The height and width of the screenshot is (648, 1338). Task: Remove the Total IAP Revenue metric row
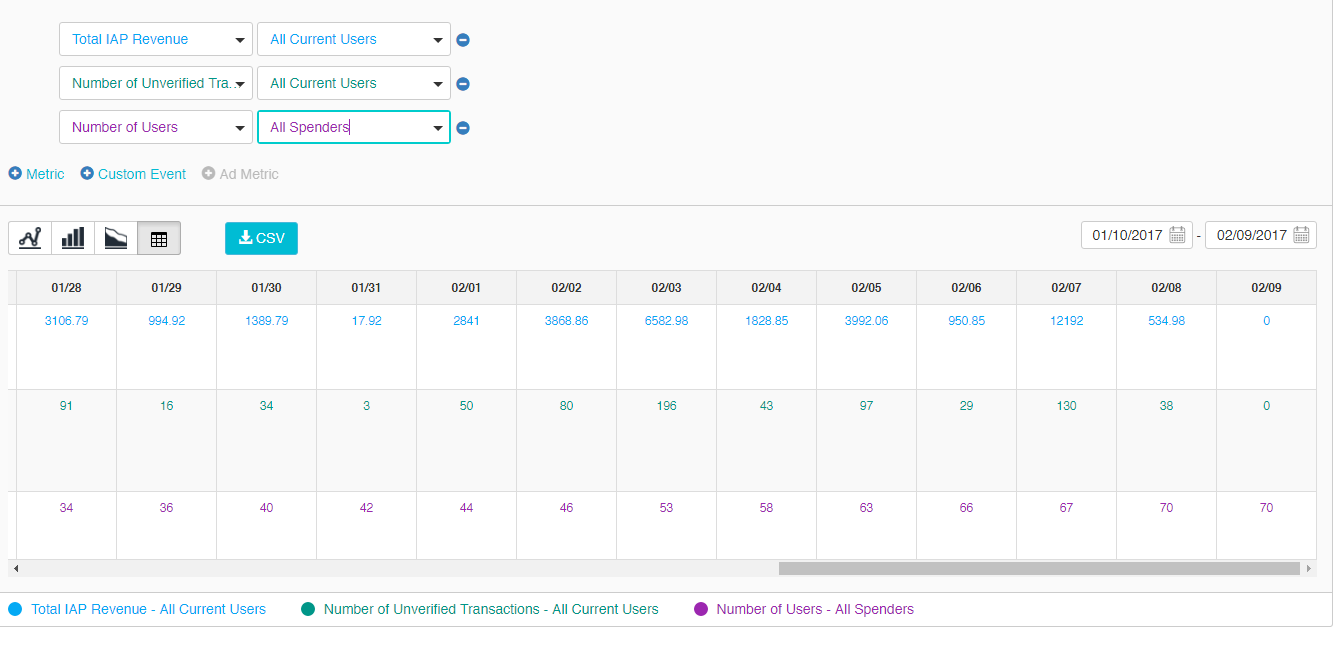click(463, 40)
